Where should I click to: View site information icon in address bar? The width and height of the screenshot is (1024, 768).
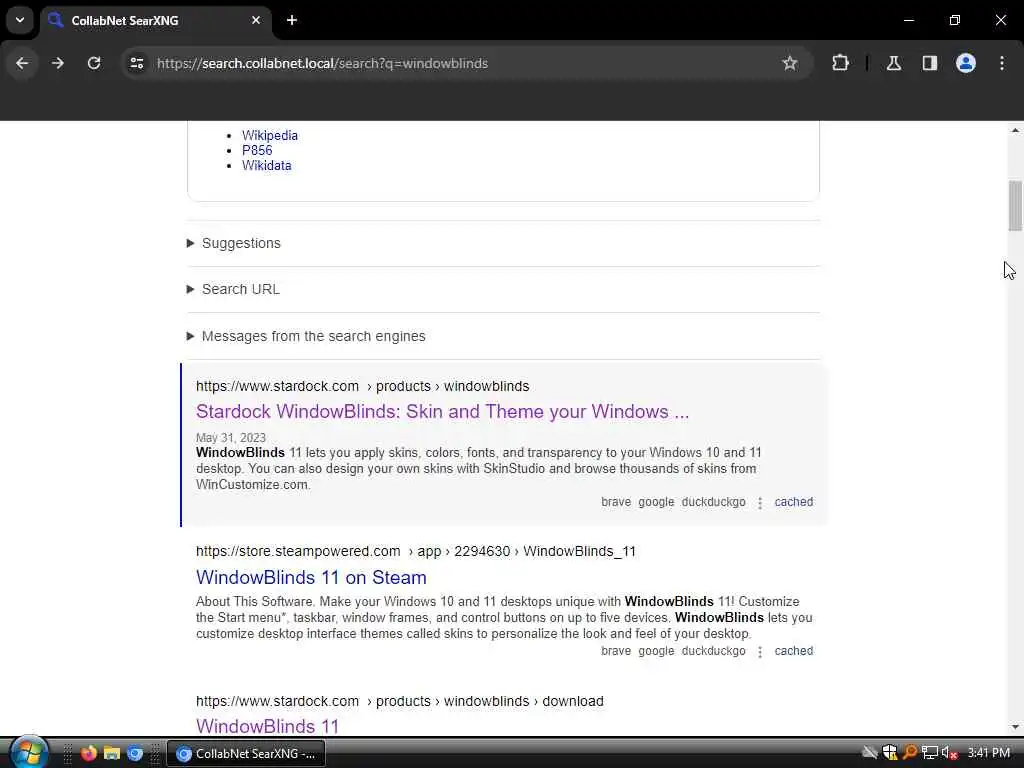(136, 63)
